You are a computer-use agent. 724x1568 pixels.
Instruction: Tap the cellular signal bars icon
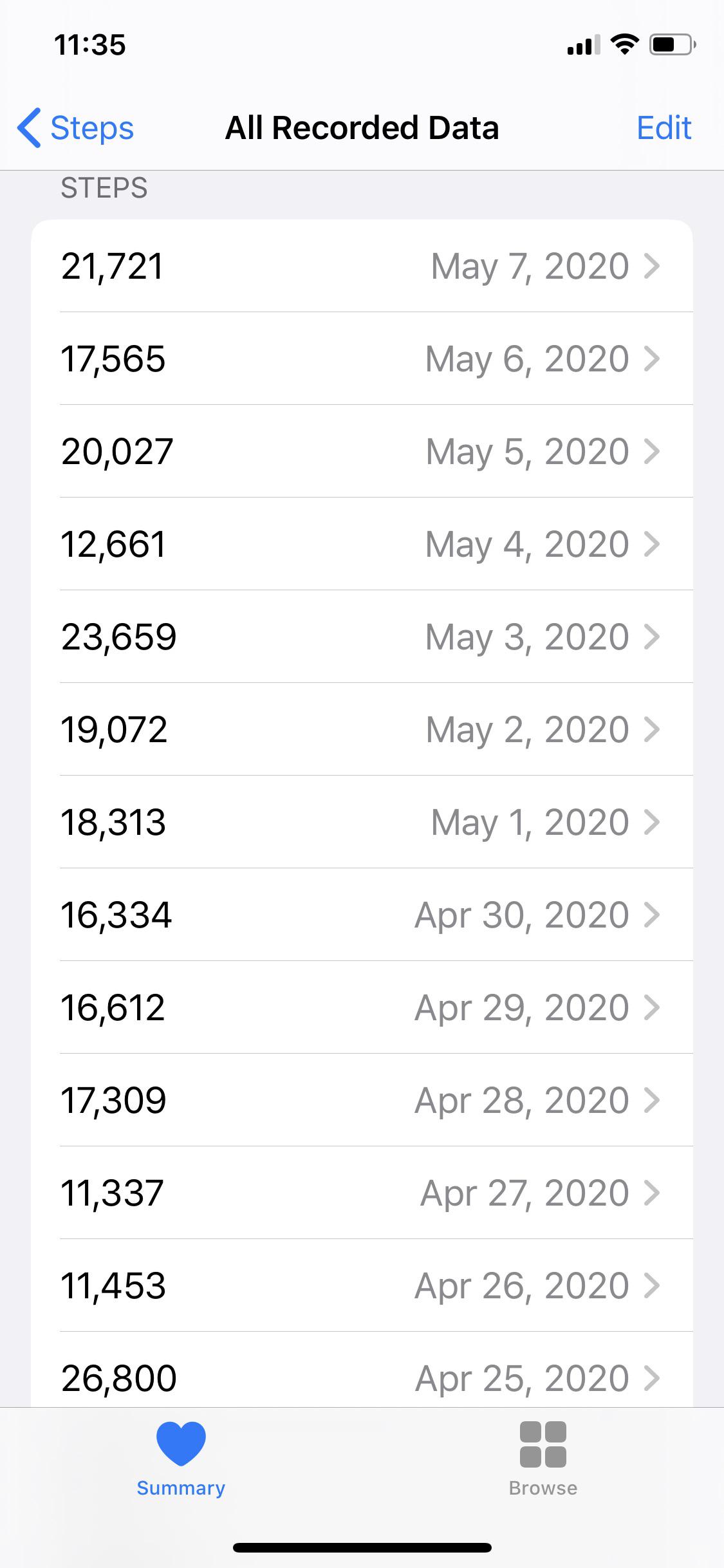tap(583, 45)
